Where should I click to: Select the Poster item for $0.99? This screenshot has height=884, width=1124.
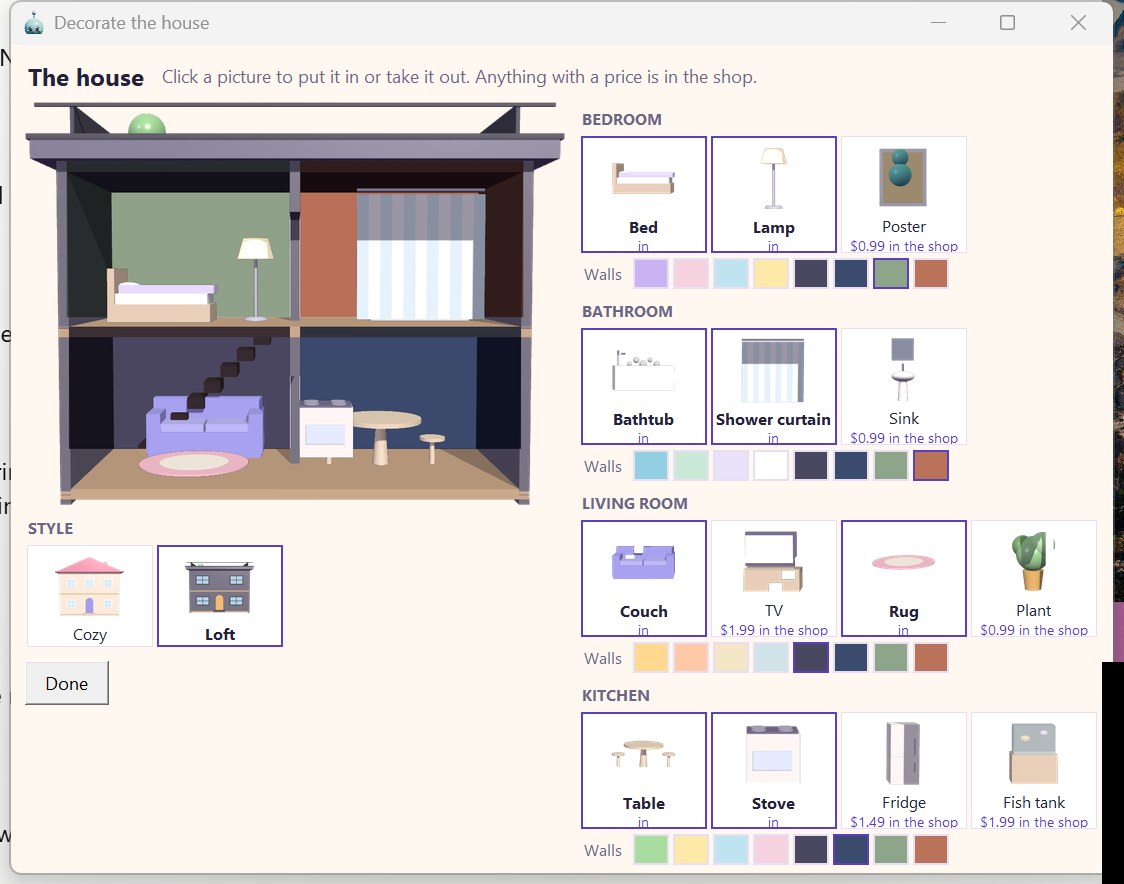[x=904, y=194]
